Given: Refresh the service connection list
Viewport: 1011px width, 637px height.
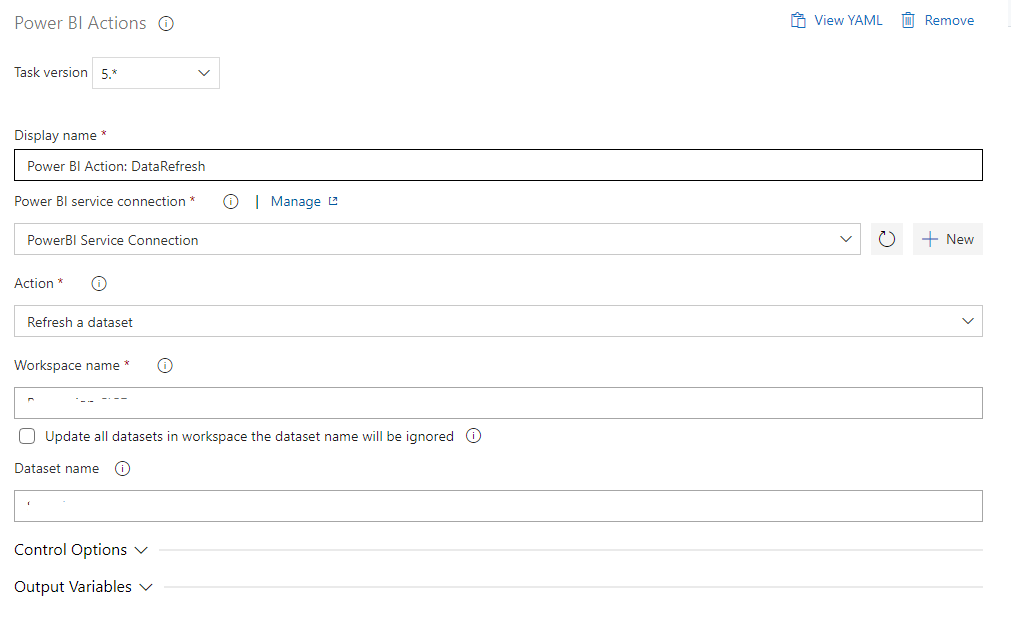Looking at the screenshot, I should 887,239.
